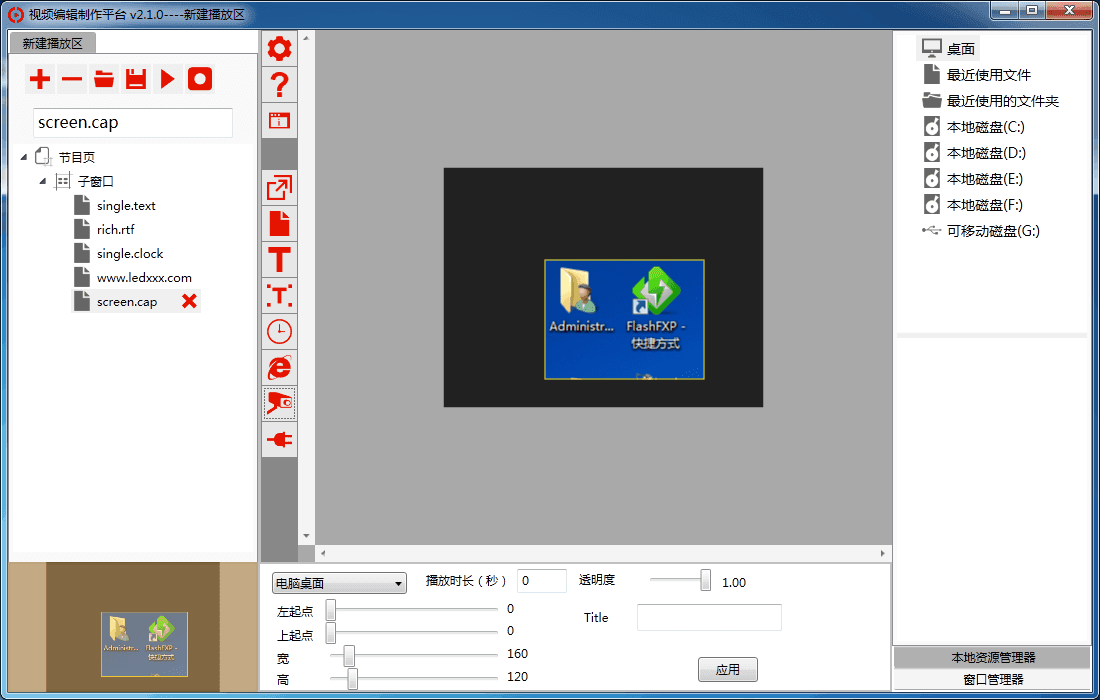
Task: Click the Title text input field
Action: [709, 617]
